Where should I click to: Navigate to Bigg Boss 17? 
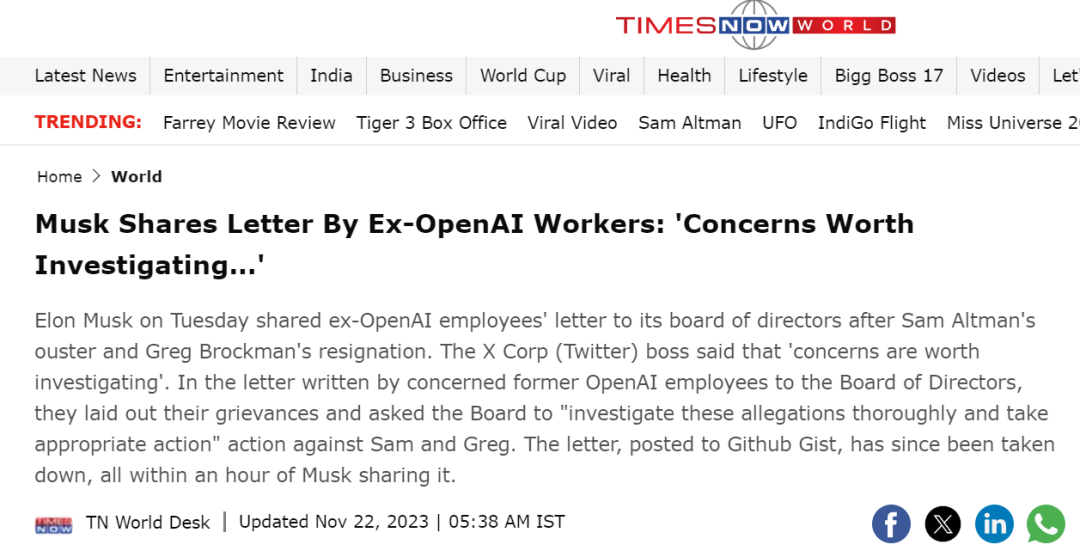pyautogui.click(x=889, y=76)
